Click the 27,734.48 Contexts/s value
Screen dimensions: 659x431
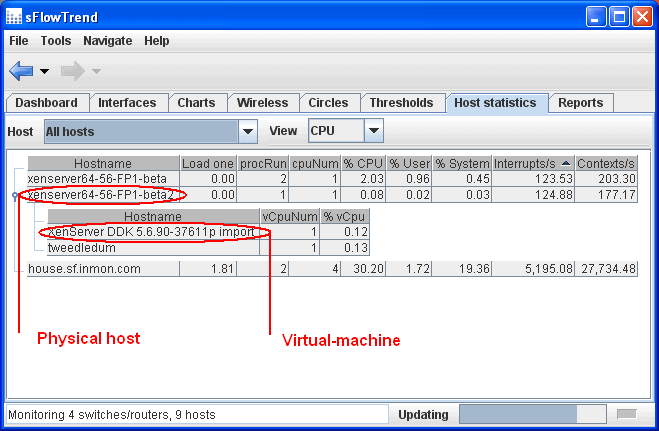coord(608,269)
